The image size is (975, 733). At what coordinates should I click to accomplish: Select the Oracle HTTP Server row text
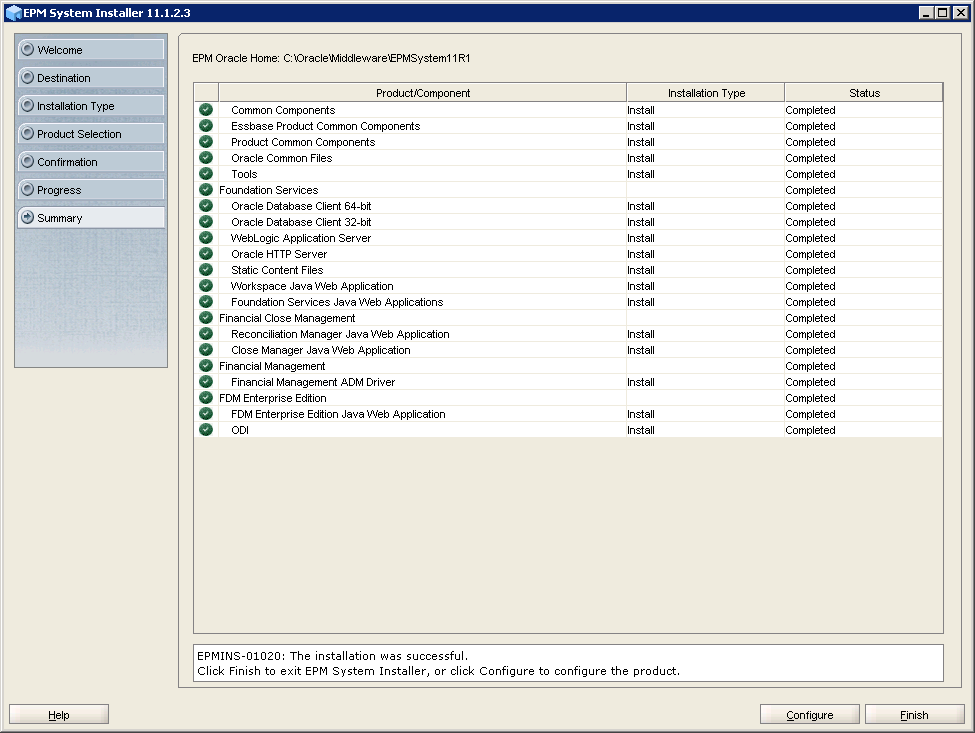pos(279,254)
